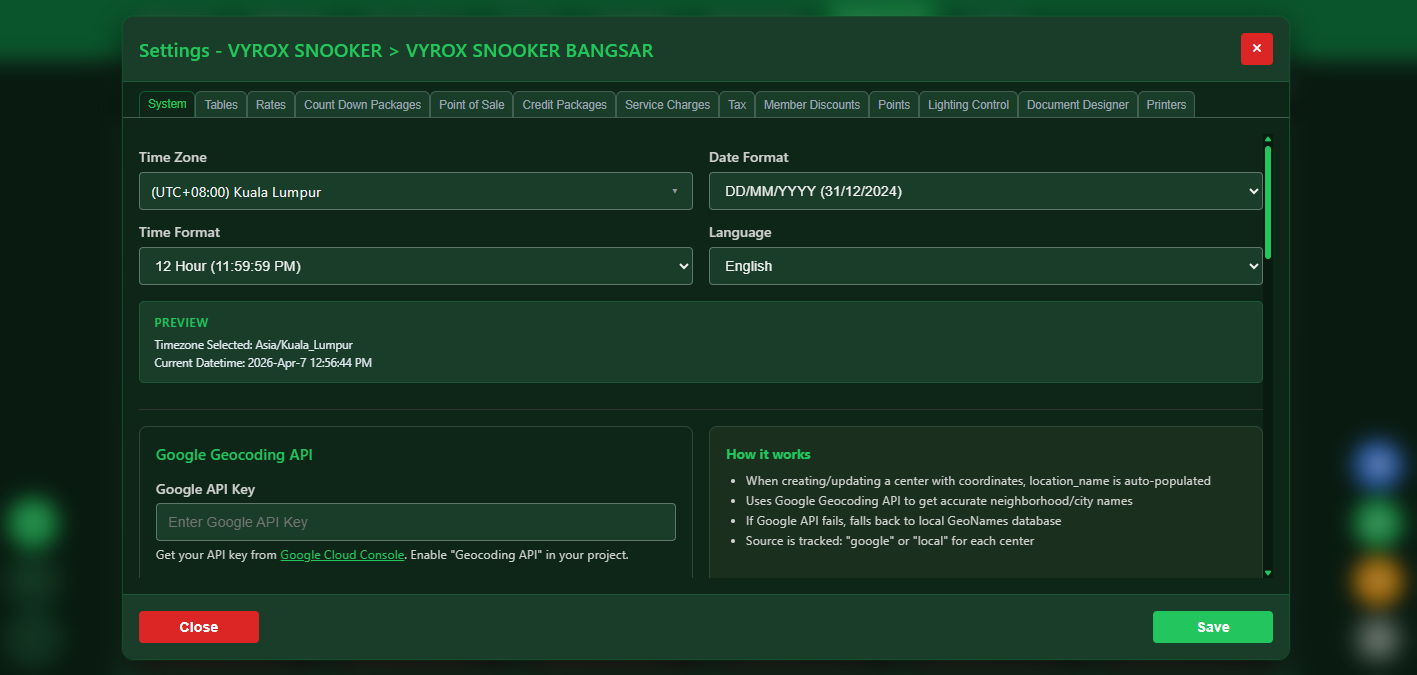Select the Count Down Packages tab
Screen dimensions: 1417x675
coord(362,104)
